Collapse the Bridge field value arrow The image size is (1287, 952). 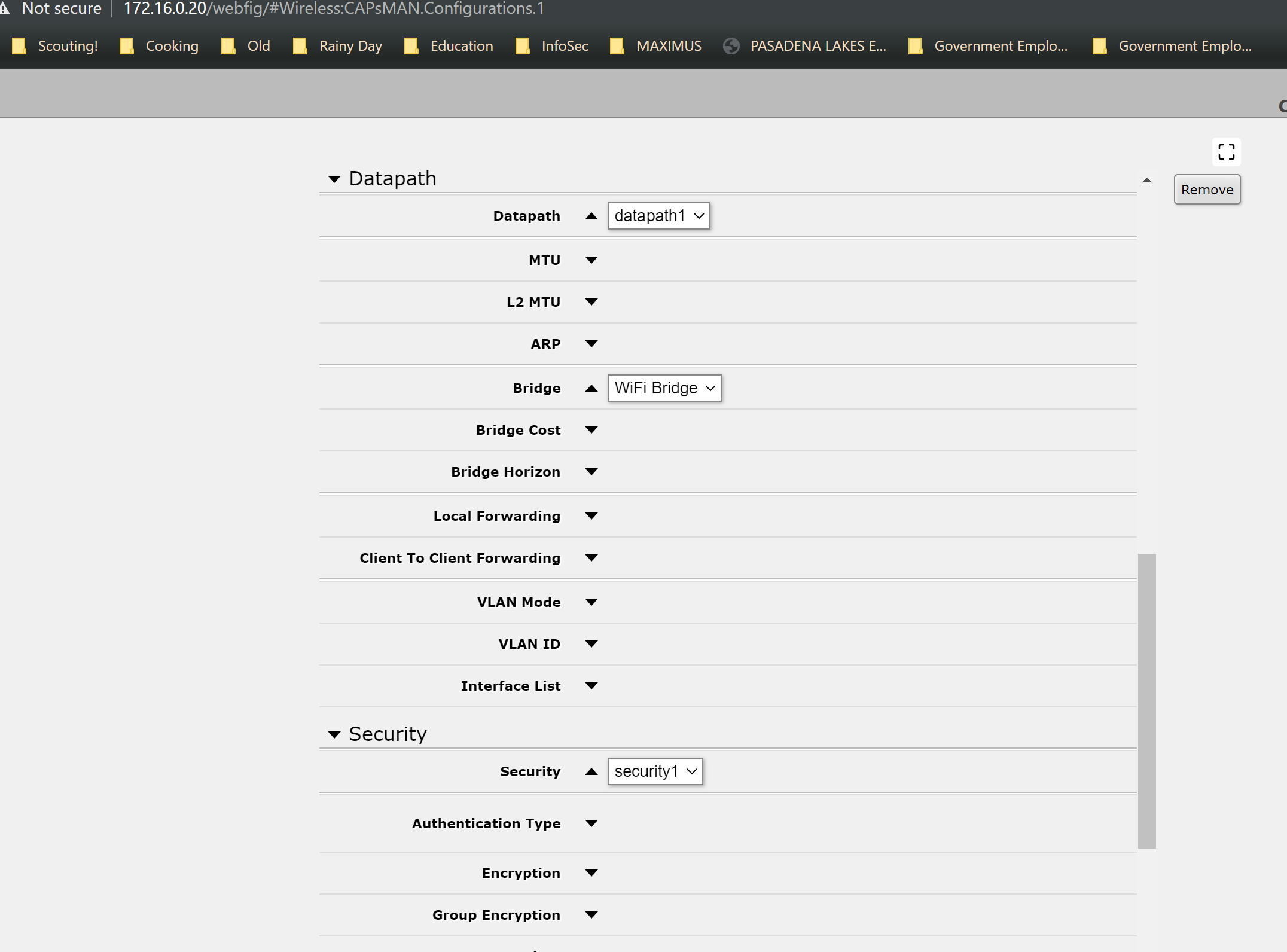coord(591,389)
